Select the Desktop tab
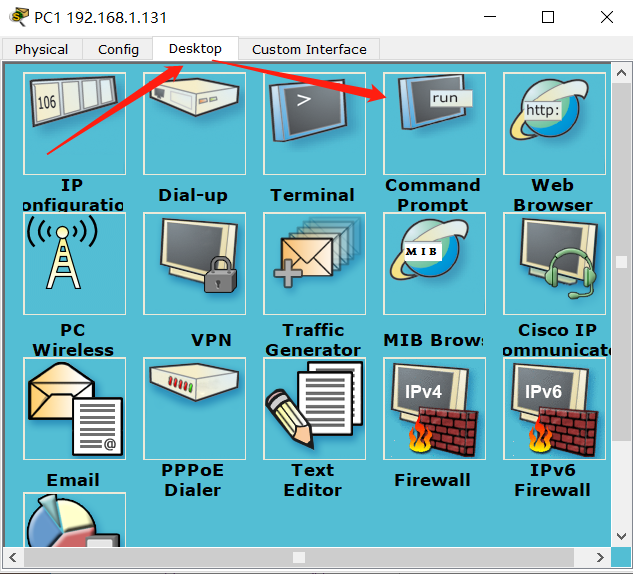The height and width of the screenshot is (574, 633). pyautogui.click(x=195, y=48)
